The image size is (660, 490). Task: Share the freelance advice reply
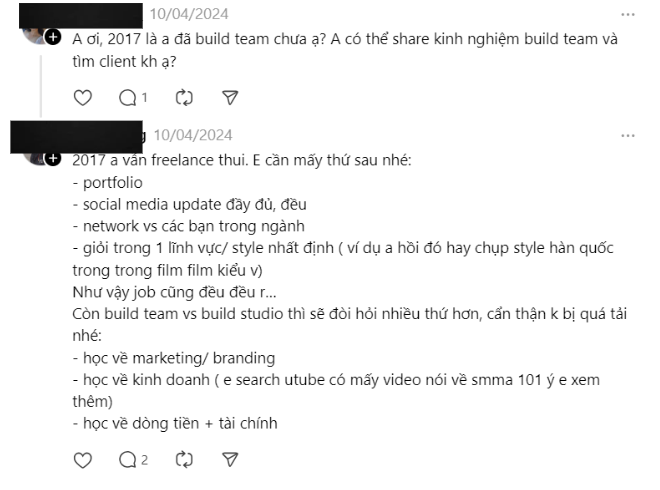coord(230,460)
